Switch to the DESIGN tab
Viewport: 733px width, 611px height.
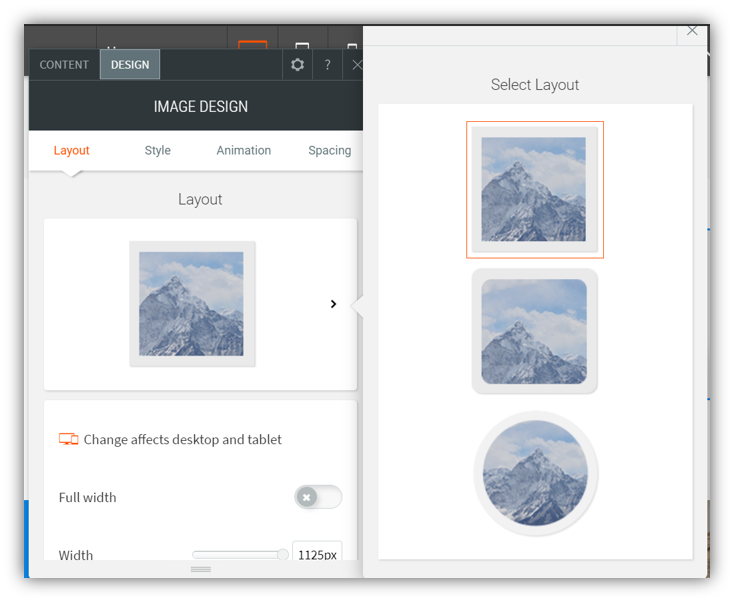pos(130,65)
